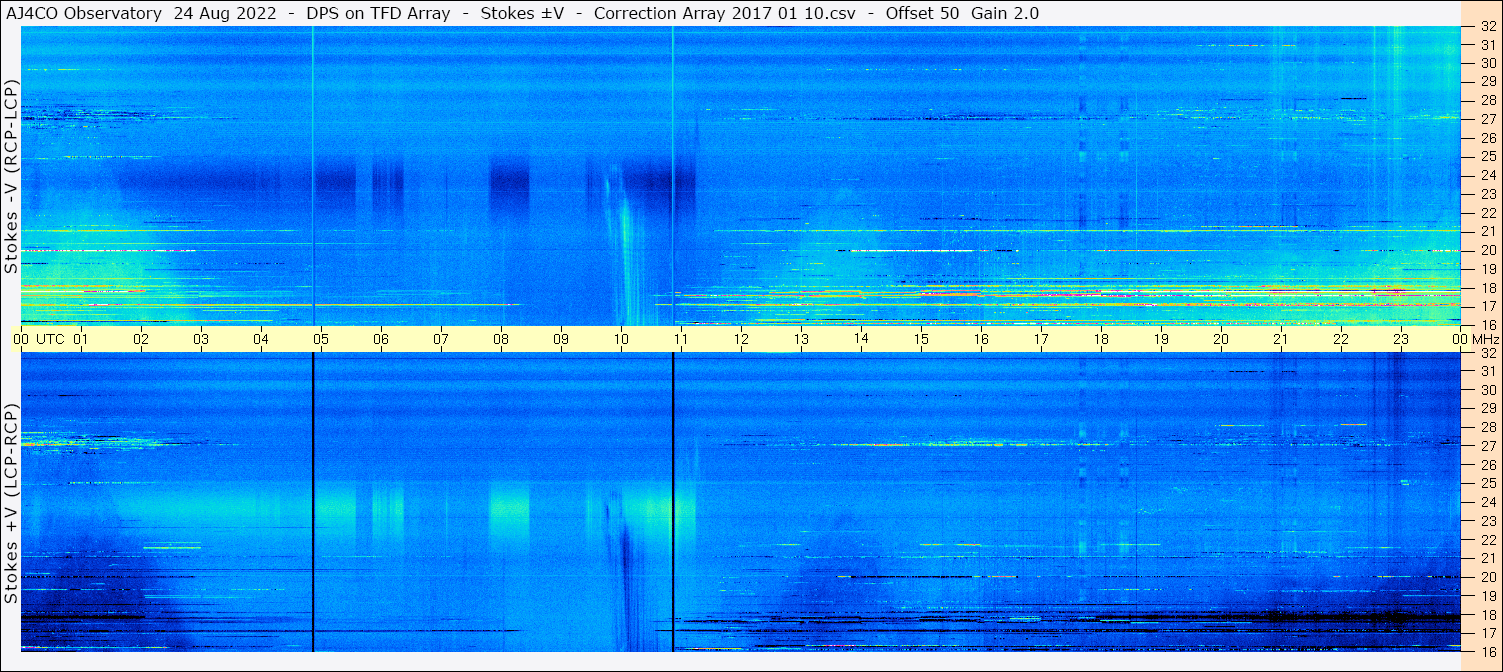Viewport: 1503px width, 672px height.
Task: Select the 10 hour tick on time axis
Action: pyautogui.click(x=621, y=339)
